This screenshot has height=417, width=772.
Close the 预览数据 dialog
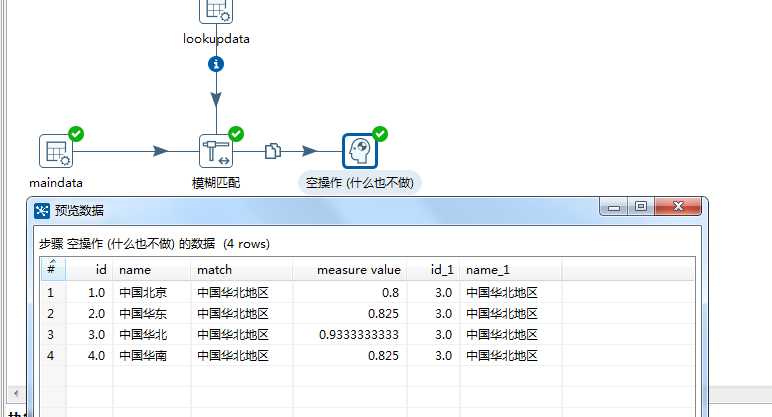[x=678, y=206]
